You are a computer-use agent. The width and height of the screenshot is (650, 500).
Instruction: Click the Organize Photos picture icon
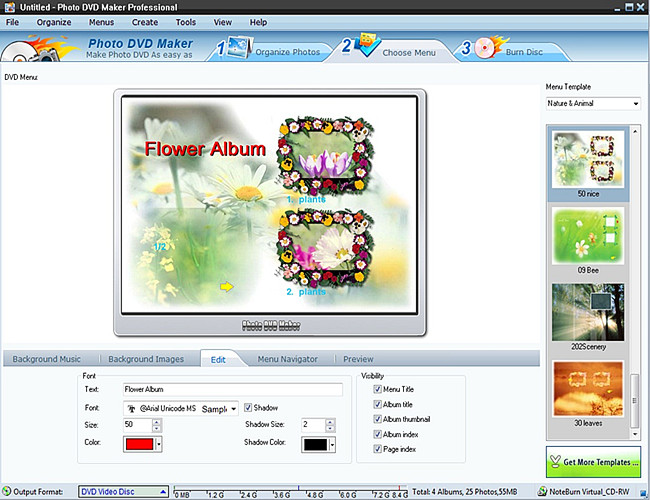point(240,47)
